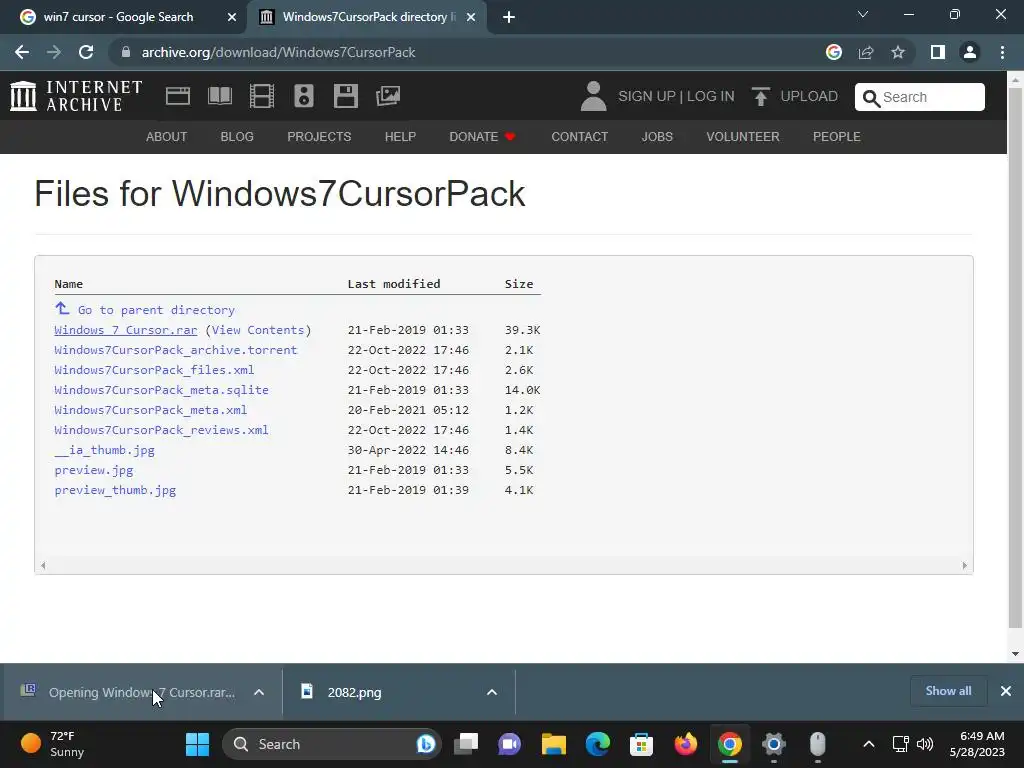The width and height of the screenshot is (1024, 768).
Task: Click Show all downloads button
Action: 948,691
